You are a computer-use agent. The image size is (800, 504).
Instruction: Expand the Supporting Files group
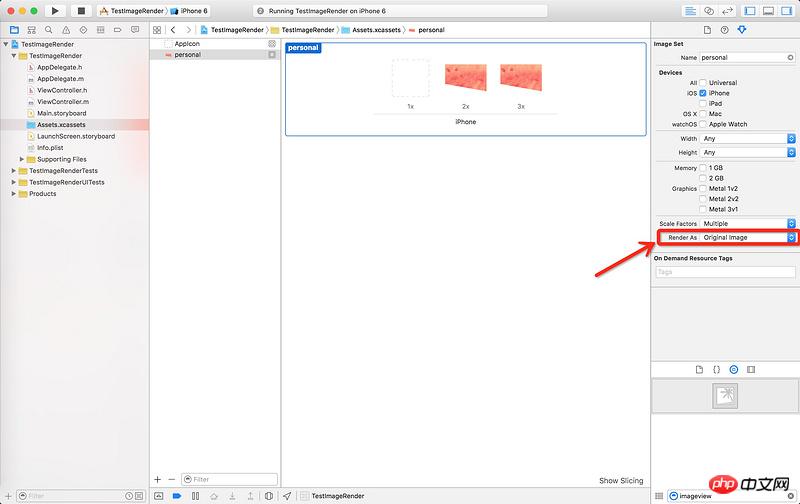pos(22,159)
